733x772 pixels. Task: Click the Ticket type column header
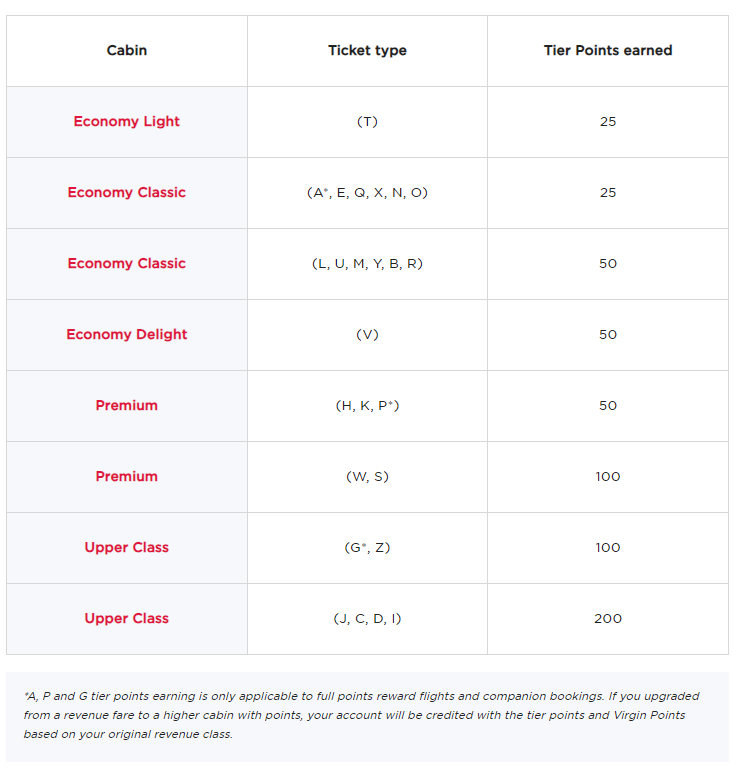[x=367, y=51]
